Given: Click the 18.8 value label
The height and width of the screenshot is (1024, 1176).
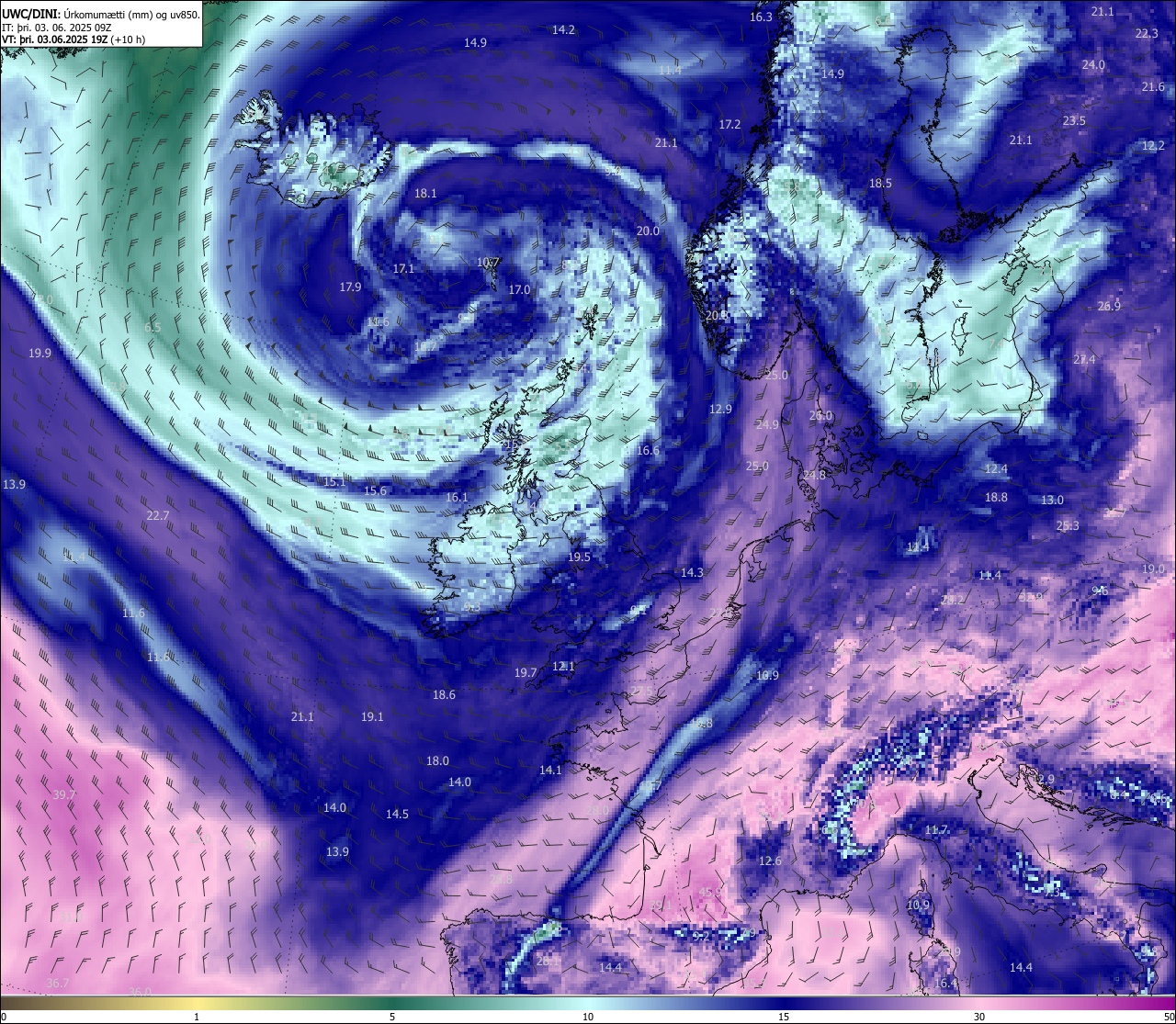Looking at the screenshot, I should (x=996, y=497).
